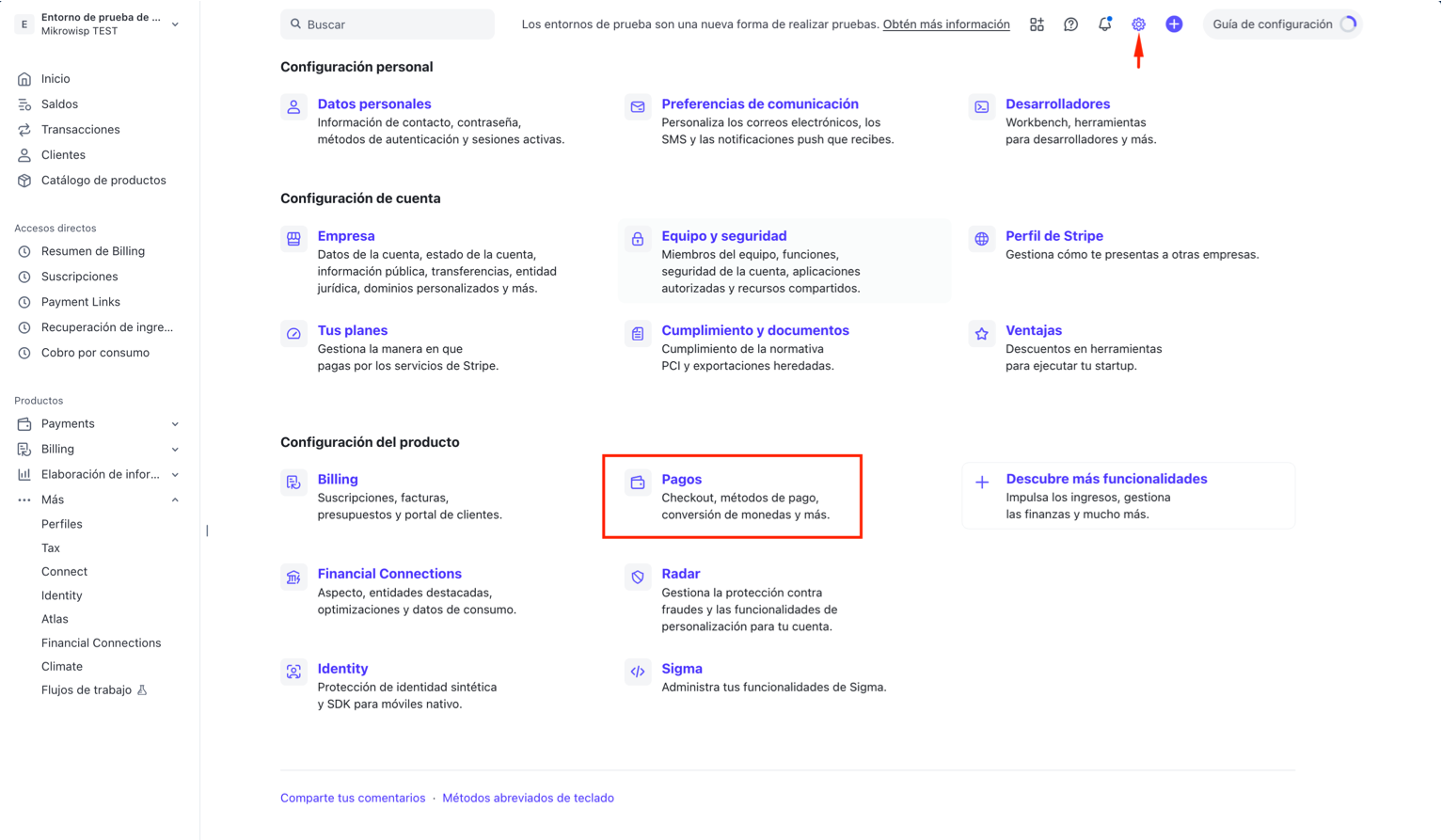
Task: Open Payment Links shortcut
Action: [80, 302]
